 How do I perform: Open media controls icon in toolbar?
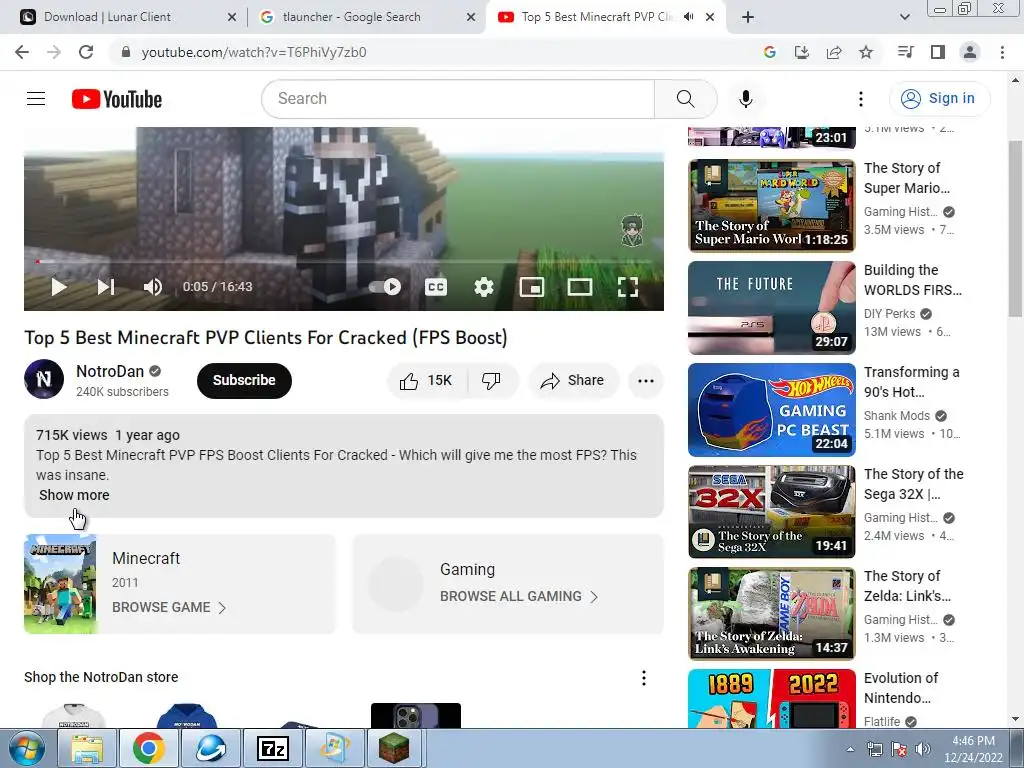pyautogui.click(x=905, y=52)
